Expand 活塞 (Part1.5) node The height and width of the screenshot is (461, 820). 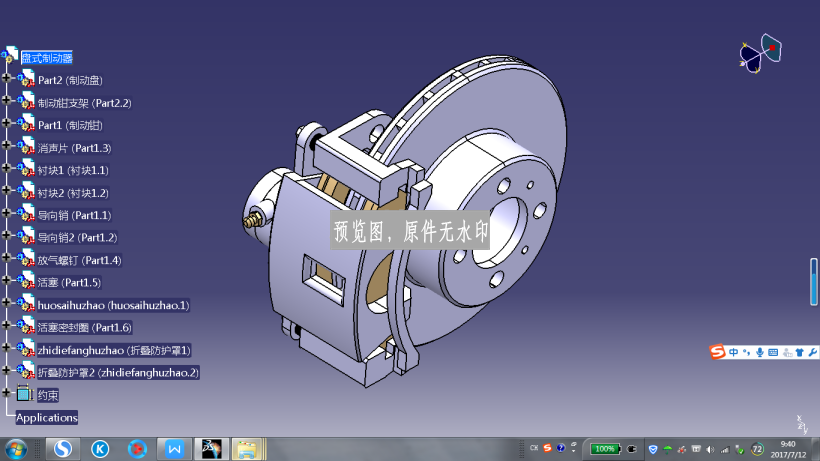click(x=6, y=280)
